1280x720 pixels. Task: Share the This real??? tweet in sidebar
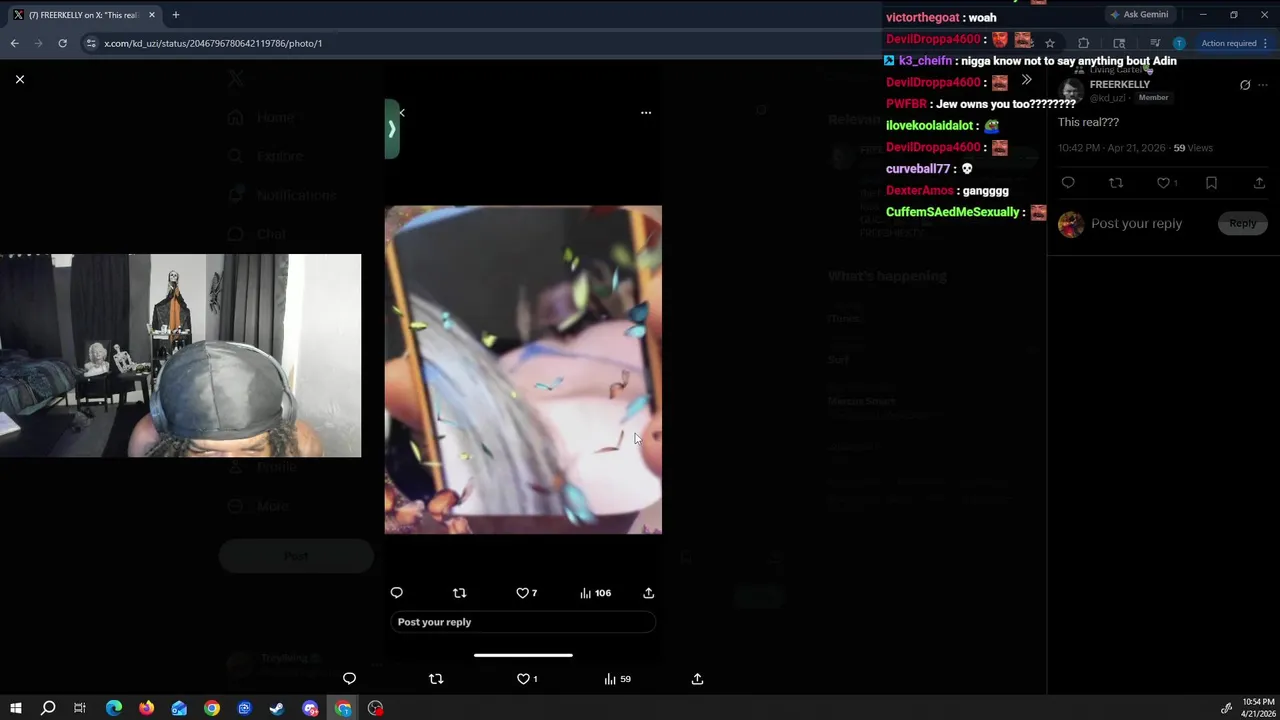click(x=1259, y=183)
